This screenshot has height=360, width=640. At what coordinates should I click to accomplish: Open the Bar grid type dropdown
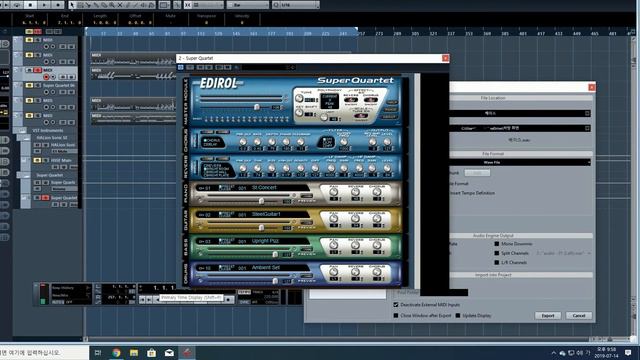coord(248,5)
